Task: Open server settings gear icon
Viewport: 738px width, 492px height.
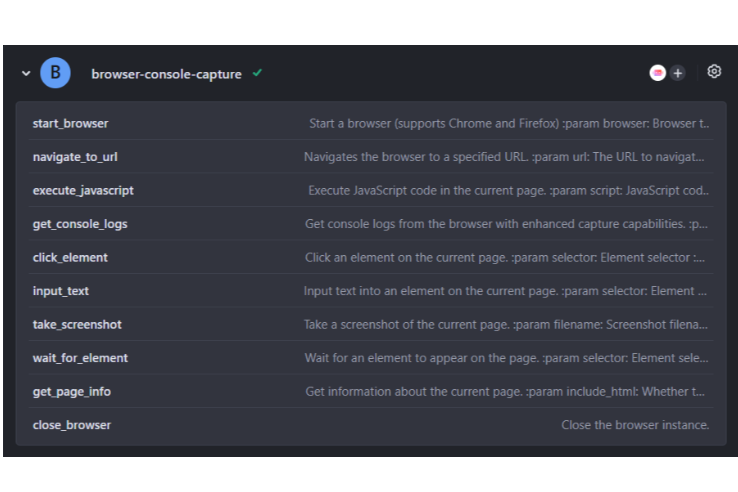Action: coord(714,72)
